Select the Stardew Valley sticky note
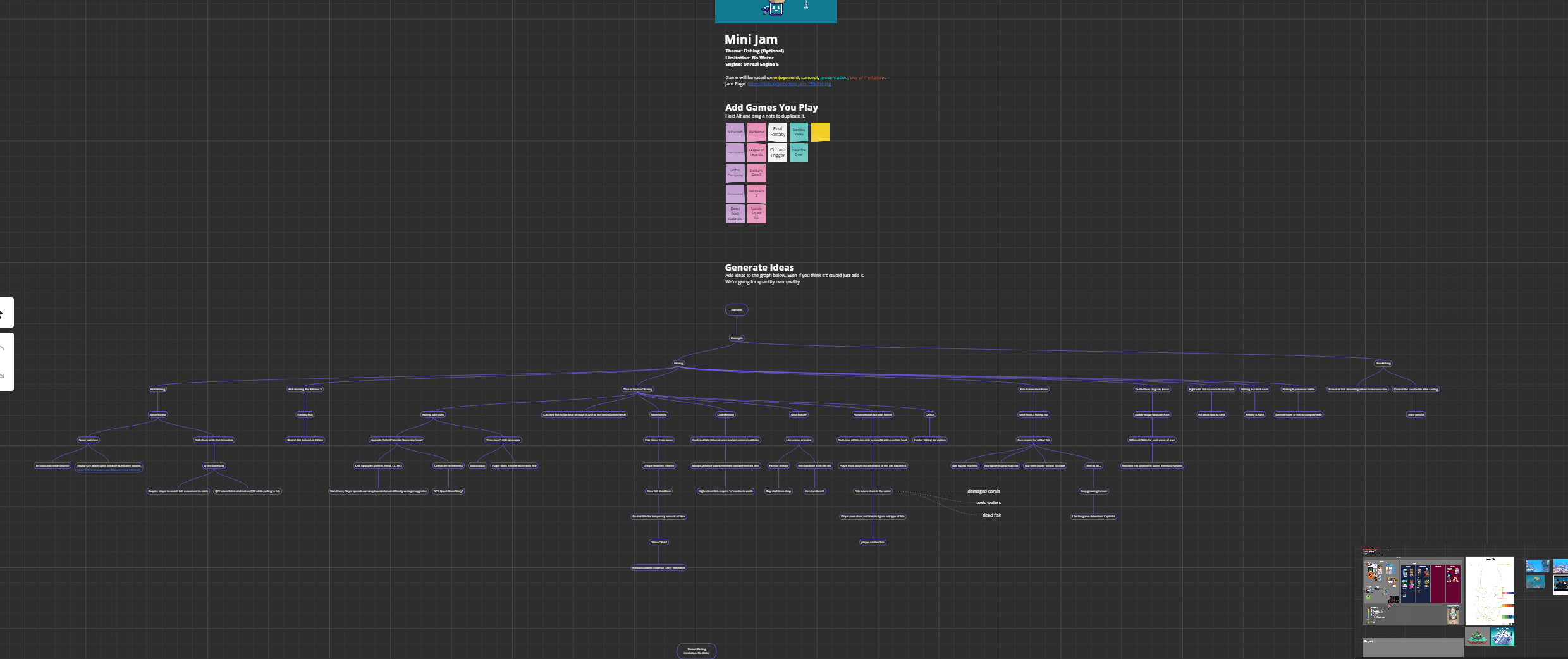 [799, 132]
